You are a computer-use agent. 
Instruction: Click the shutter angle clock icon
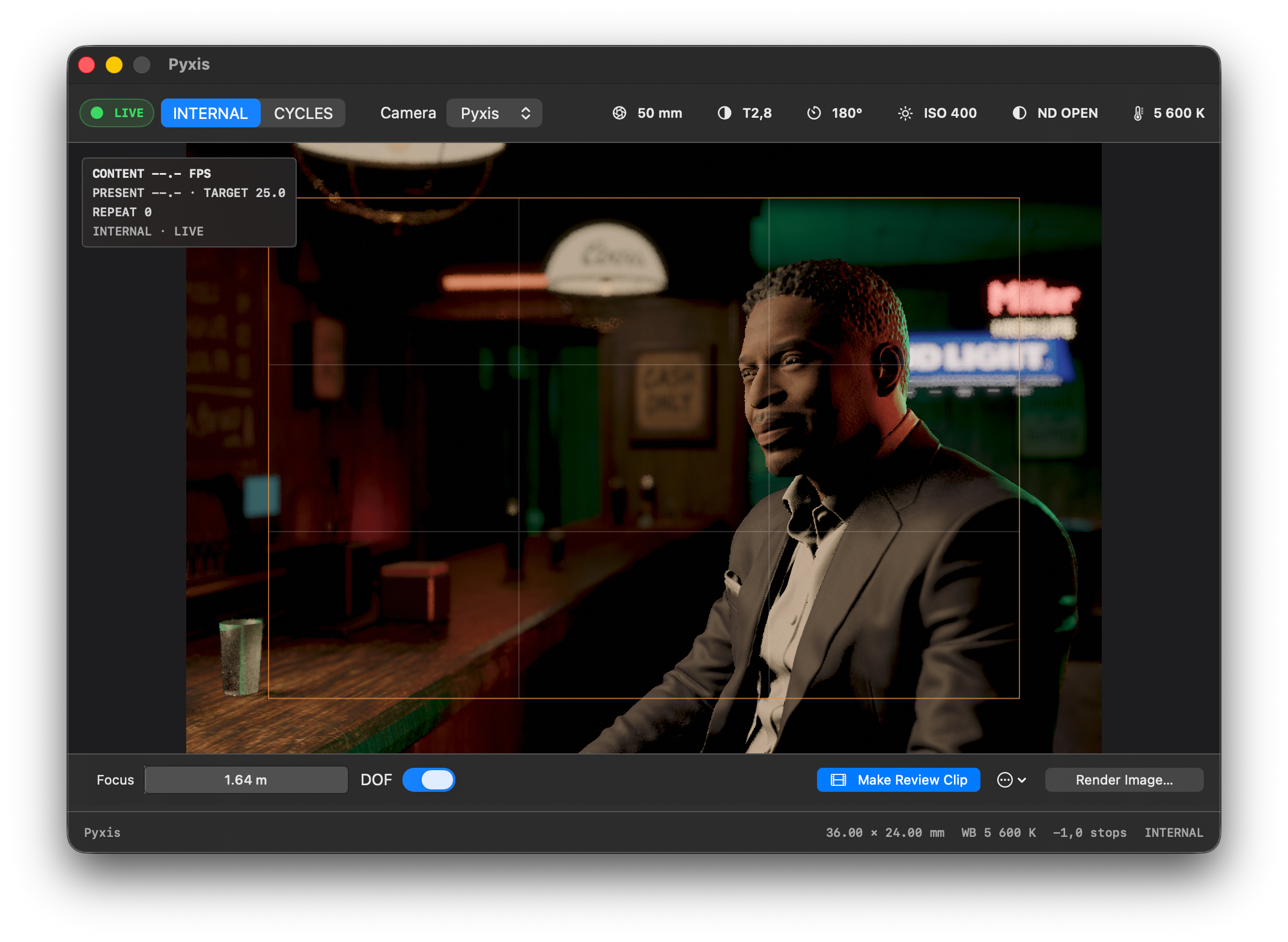click(x=814, y=113)
